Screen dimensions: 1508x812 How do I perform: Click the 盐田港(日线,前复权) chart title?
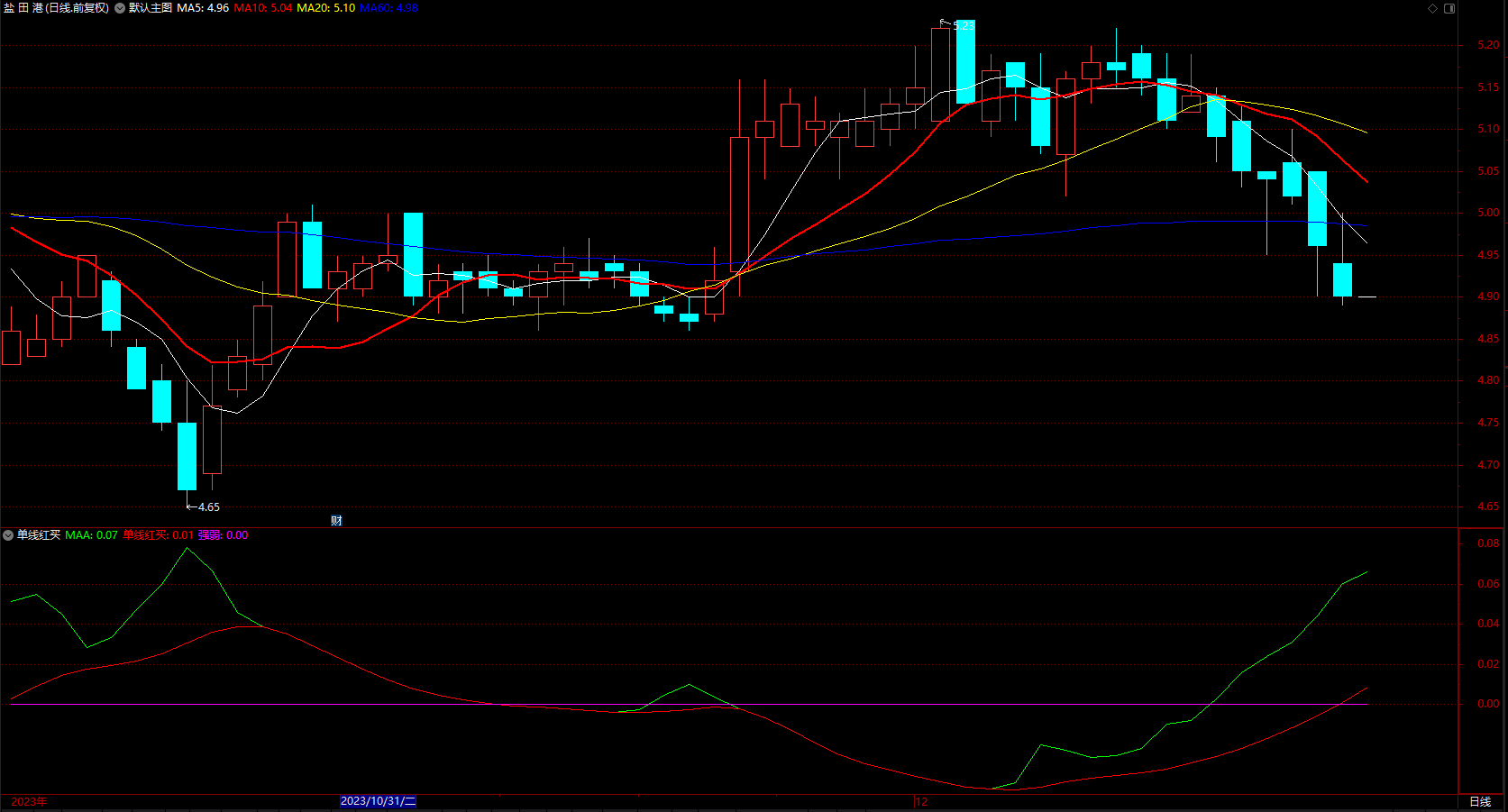(x=56, y=8)
